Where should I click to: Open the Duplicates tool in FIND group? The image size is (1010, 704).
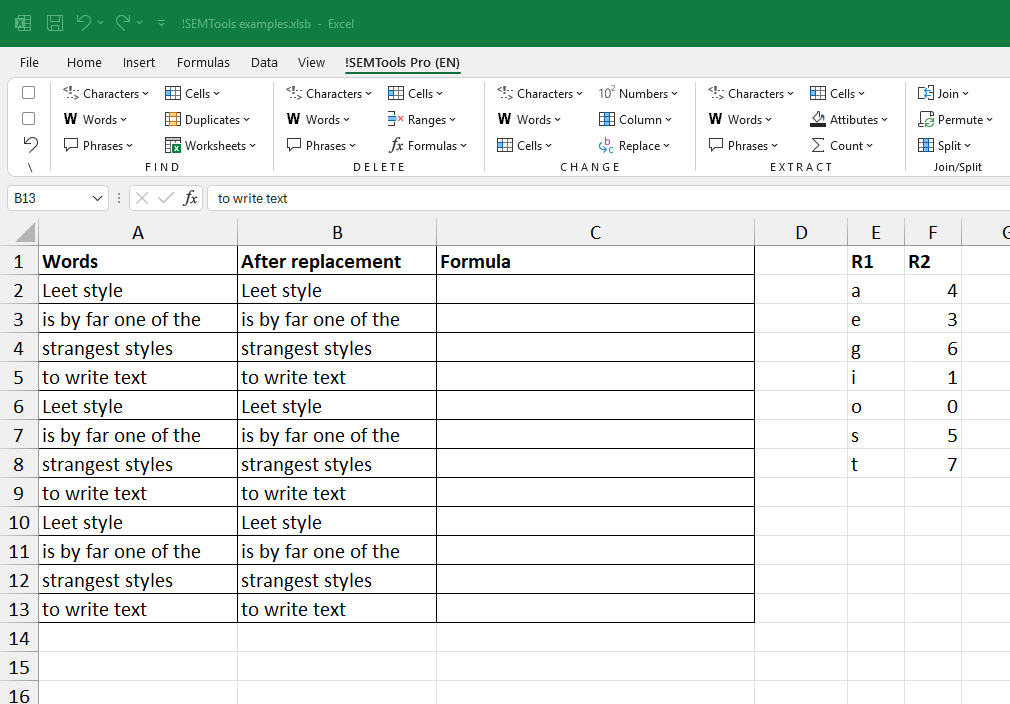(207, 119)
